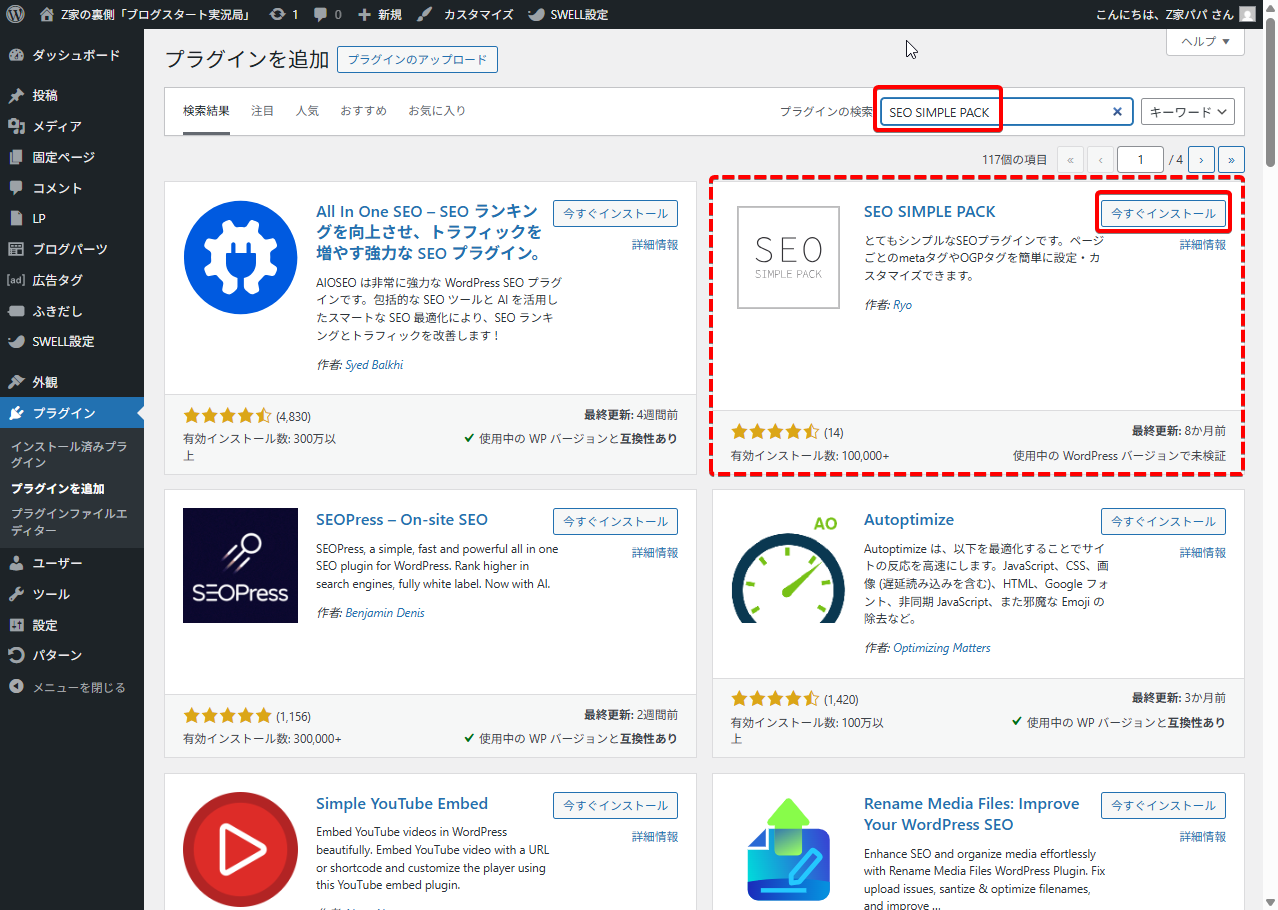Click the current page number field
1278x910 pixels.
click(x=1140, y=159)
